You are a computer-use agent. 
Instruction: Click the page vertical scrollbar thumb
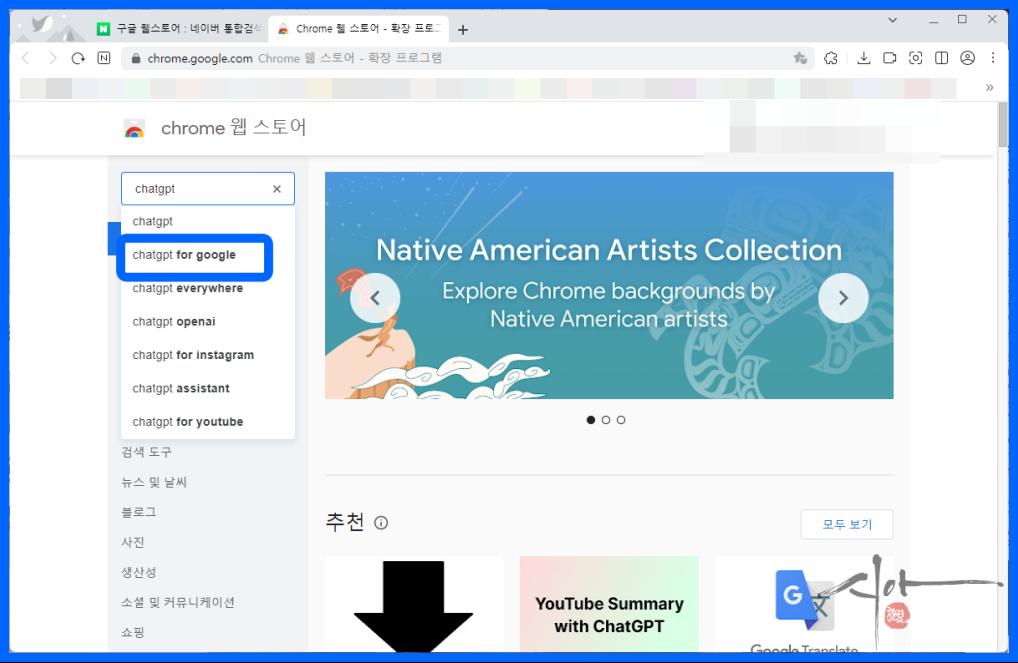tap(1003, 125)
